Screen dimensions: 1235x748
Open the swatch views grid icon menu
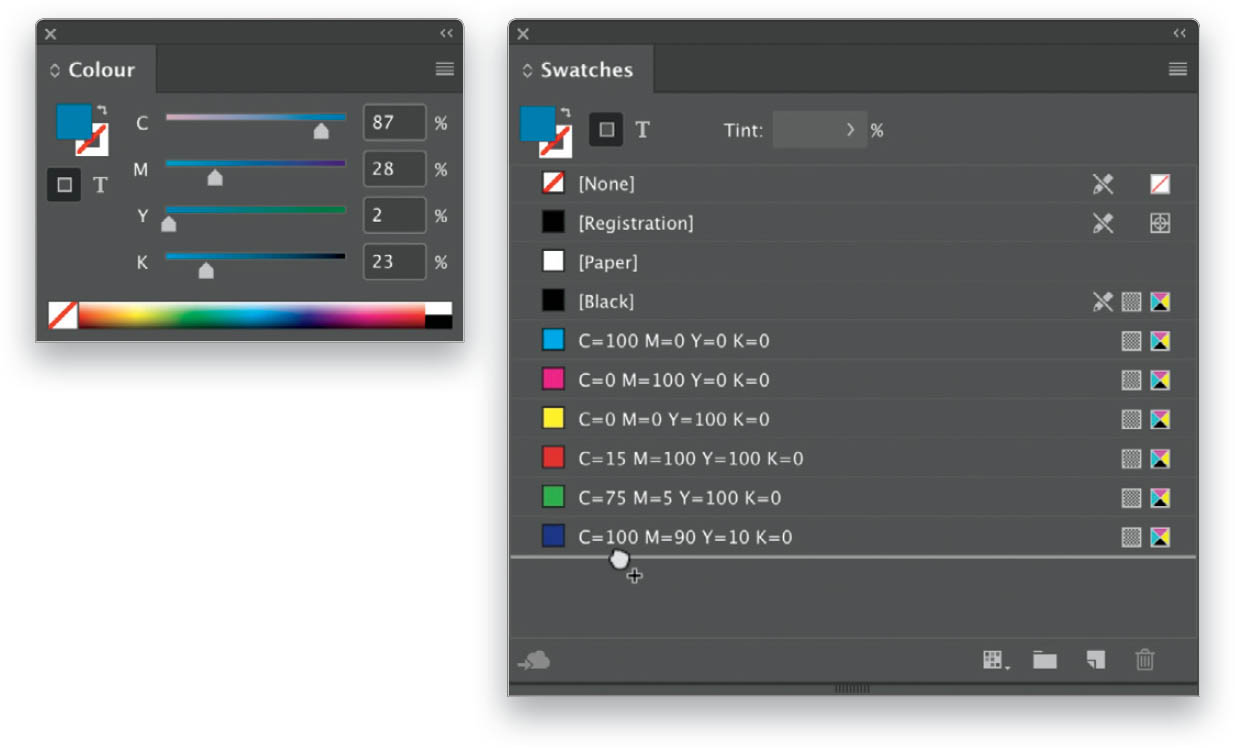(x=996, y=660)
